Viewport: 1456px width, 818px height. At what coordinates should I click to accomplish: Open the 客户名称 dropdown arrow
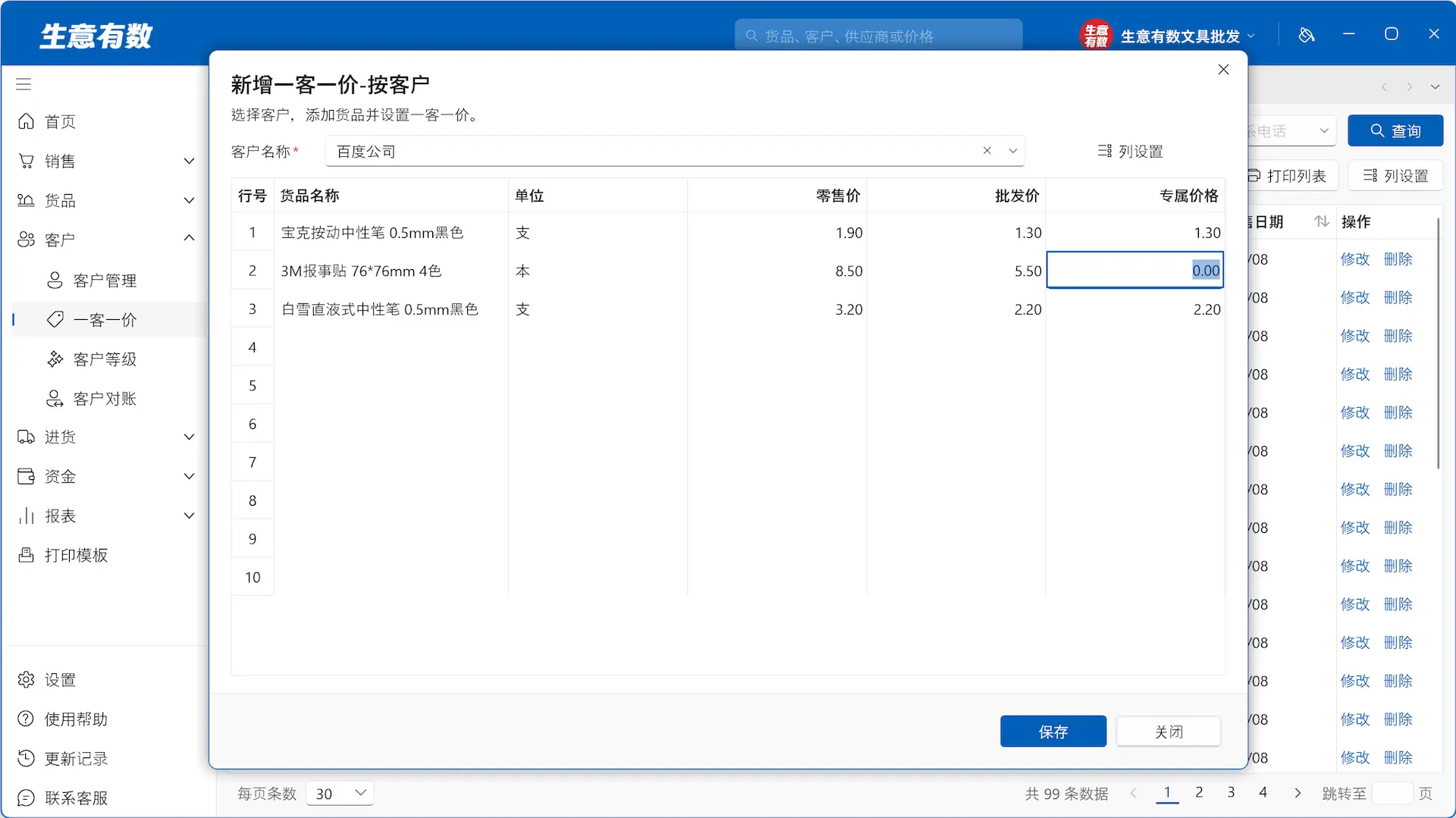pos(1012,151)
